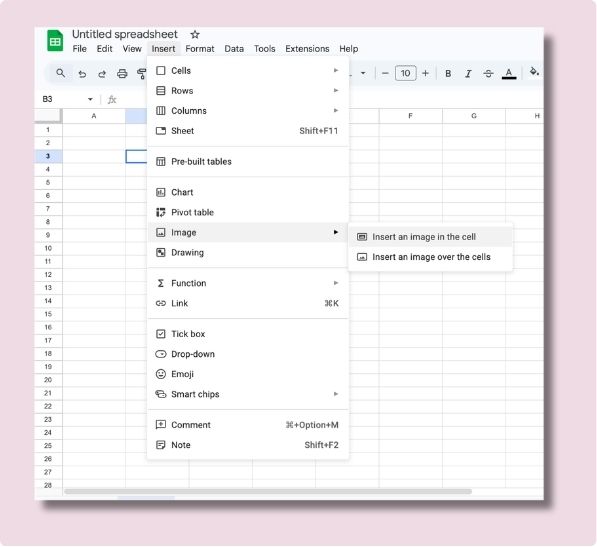Undo the last action
597x547 pixels.
[x=82, y=73]
